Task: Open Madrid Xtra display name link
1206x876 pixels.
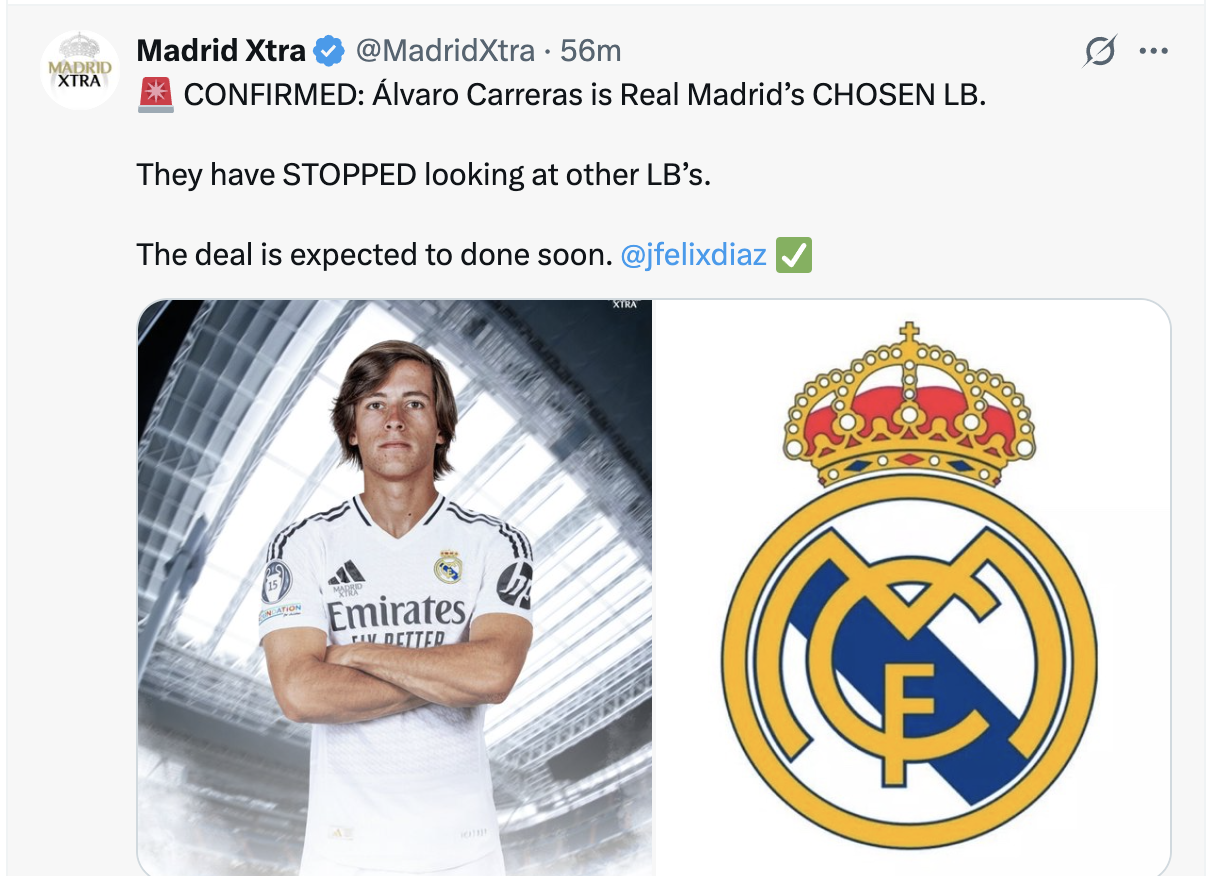Action: (x=221, y=50)
